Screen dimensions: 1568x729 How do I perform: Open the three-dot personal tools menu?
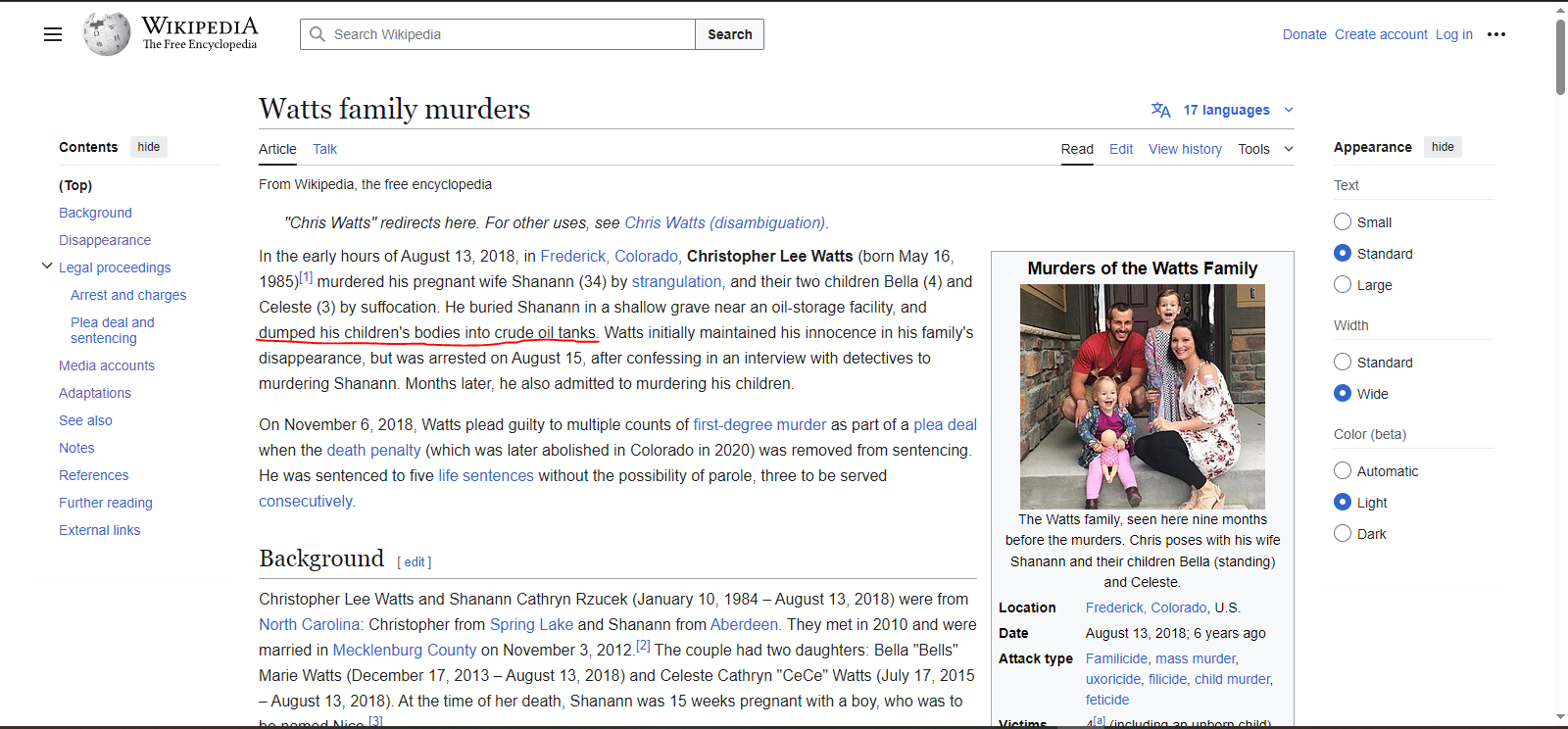click(1496, 34)
